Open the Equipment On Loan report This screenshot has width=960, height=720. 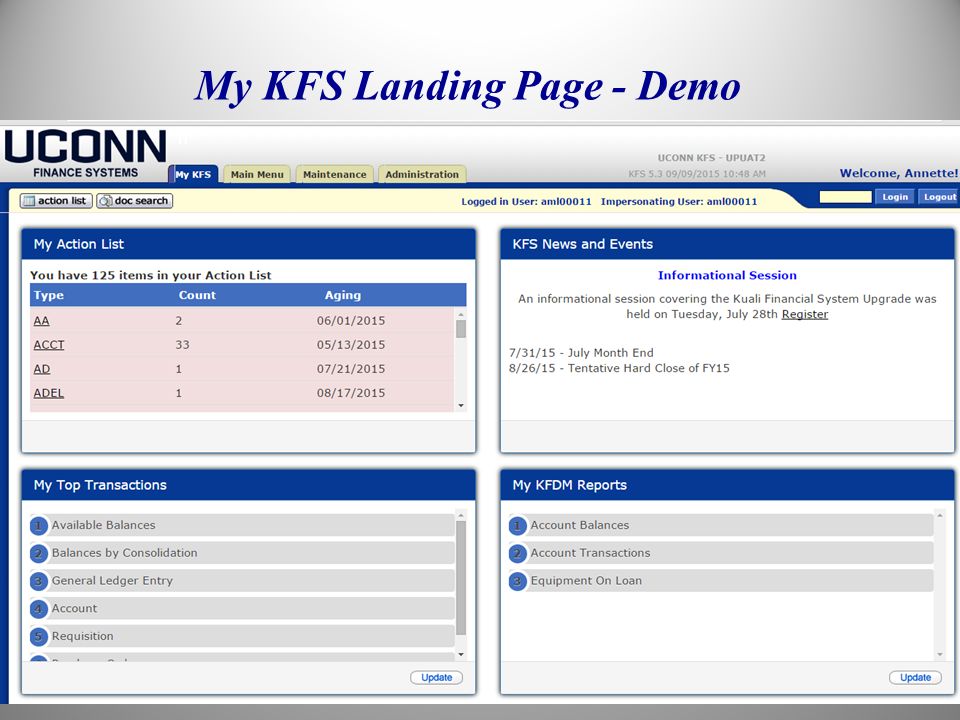pos(721,580)
